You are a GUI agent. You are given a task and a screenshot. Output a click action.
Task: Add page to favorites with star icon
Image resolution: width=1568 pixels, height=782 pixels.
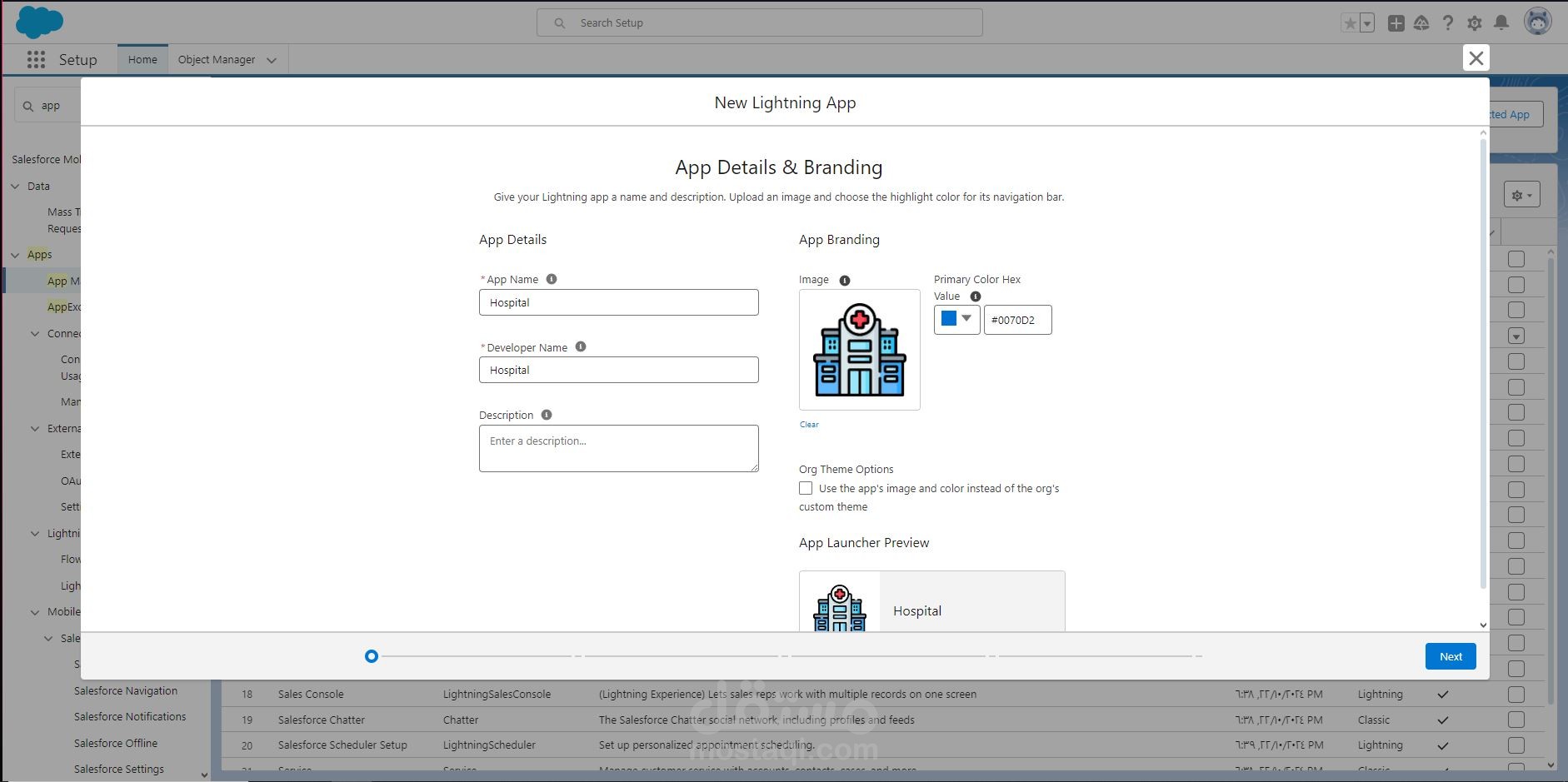[1350, 23]
